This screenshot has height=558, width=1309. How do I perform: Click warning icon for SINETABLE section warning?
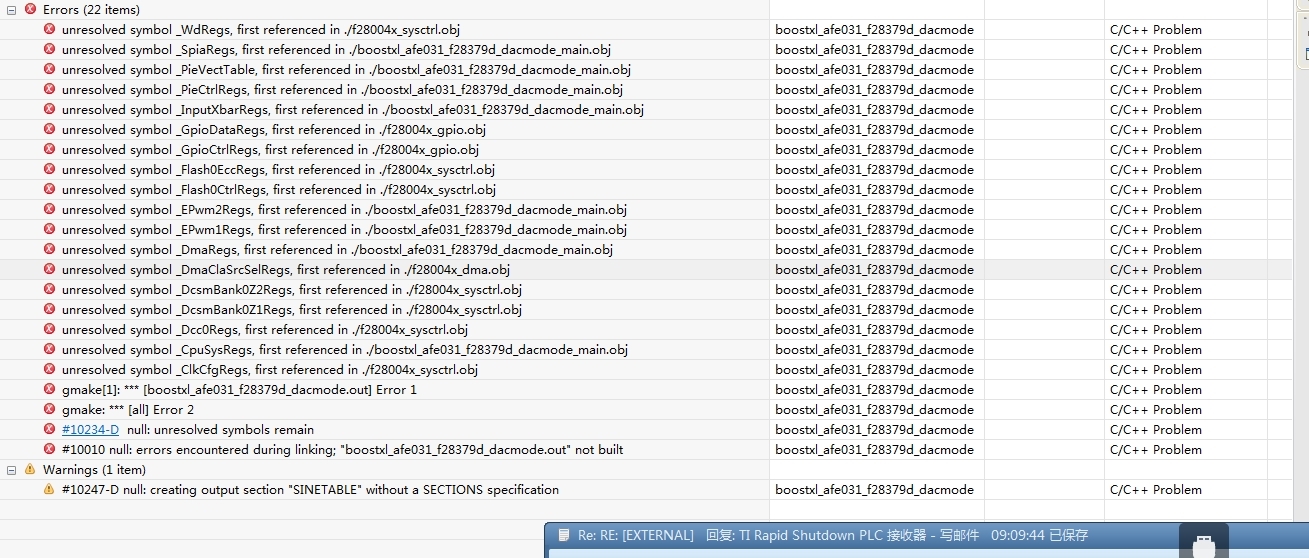click(49, 489)
